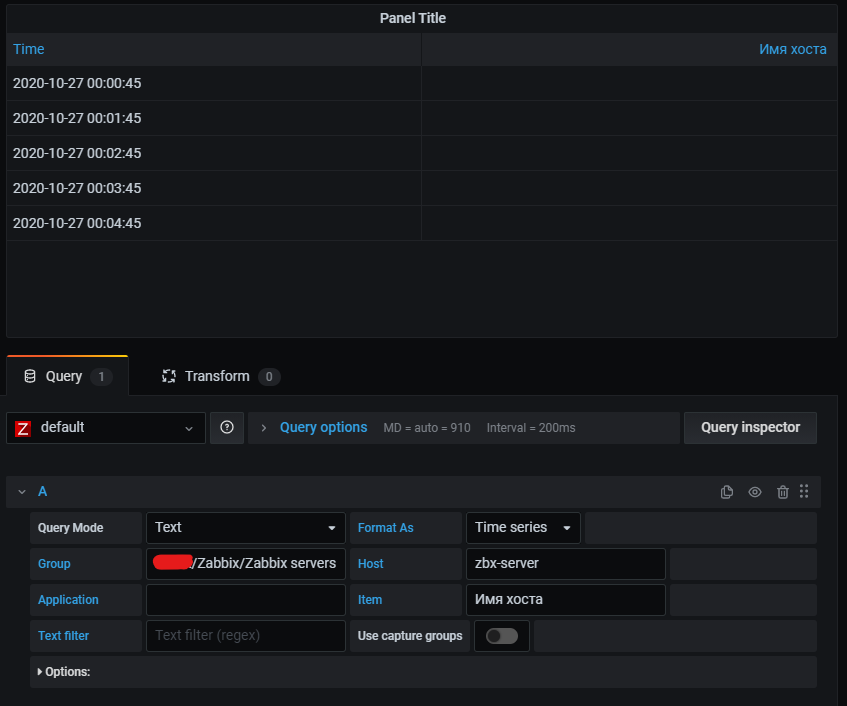Viewport: 847px width, 706px height.
Task: Switch to the Transform tab
Action: [x=221, y=376]
